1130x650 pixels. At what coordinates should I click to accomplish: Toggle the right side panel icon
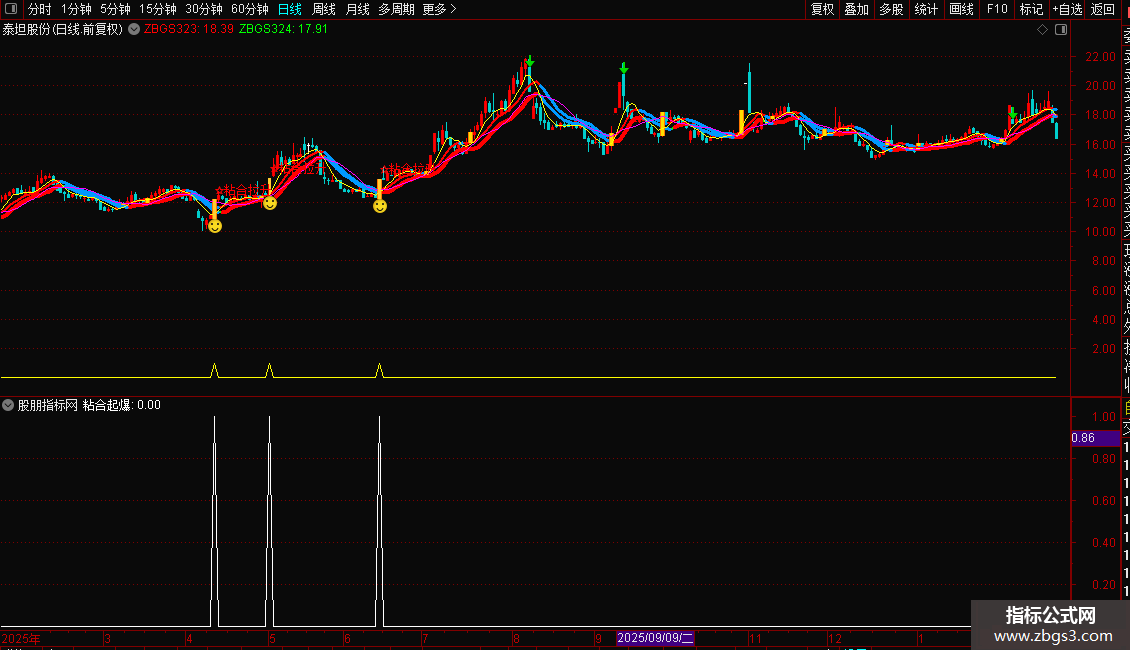point(1059,30)
